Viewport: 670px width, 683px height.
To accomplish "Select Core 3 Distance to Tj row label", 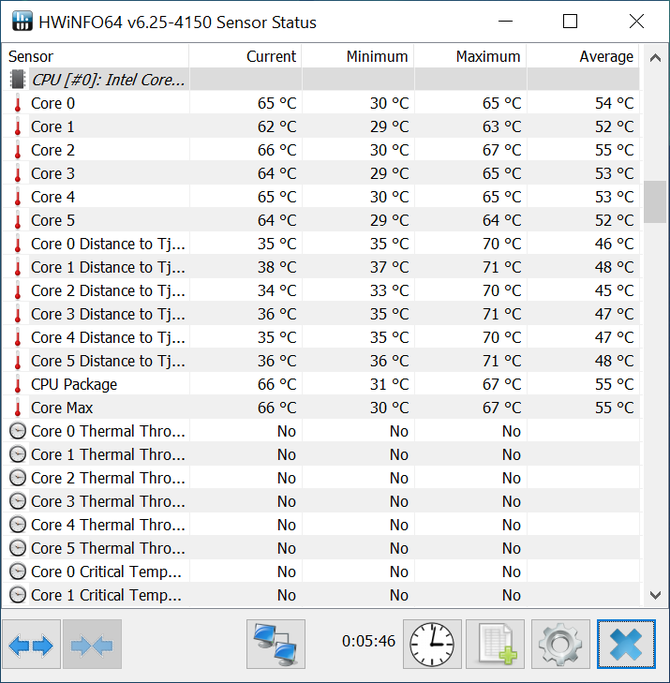I will tap(108, 314).
